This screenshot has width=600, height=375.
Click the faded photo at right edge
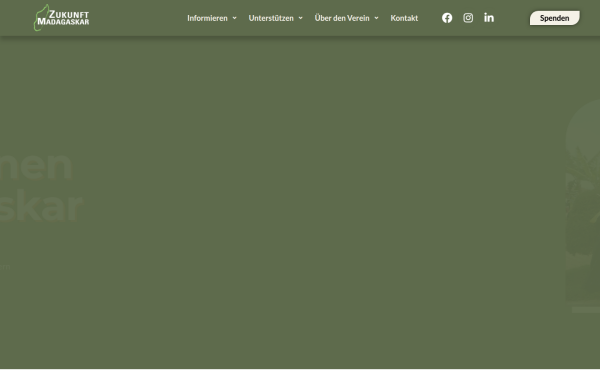[x=583, y=226]
